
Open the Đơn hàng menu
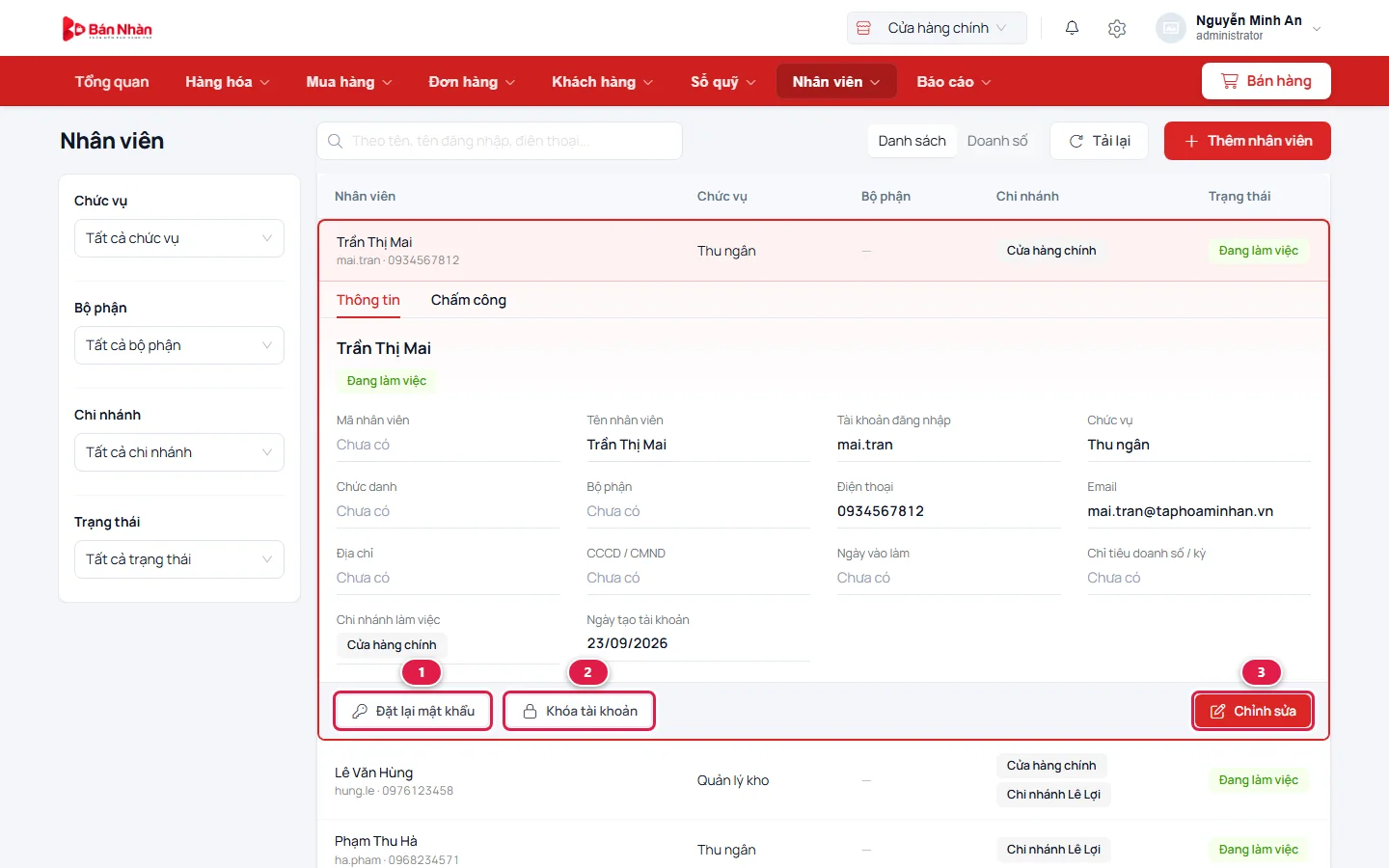point(472,81)
